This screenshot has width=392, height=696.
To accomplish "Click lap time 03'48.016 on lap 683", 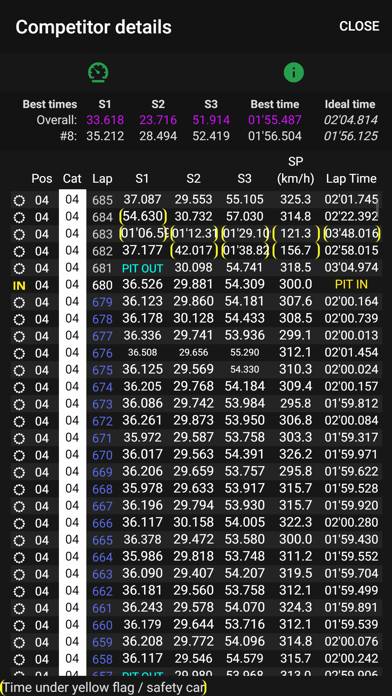I will 351,234.
